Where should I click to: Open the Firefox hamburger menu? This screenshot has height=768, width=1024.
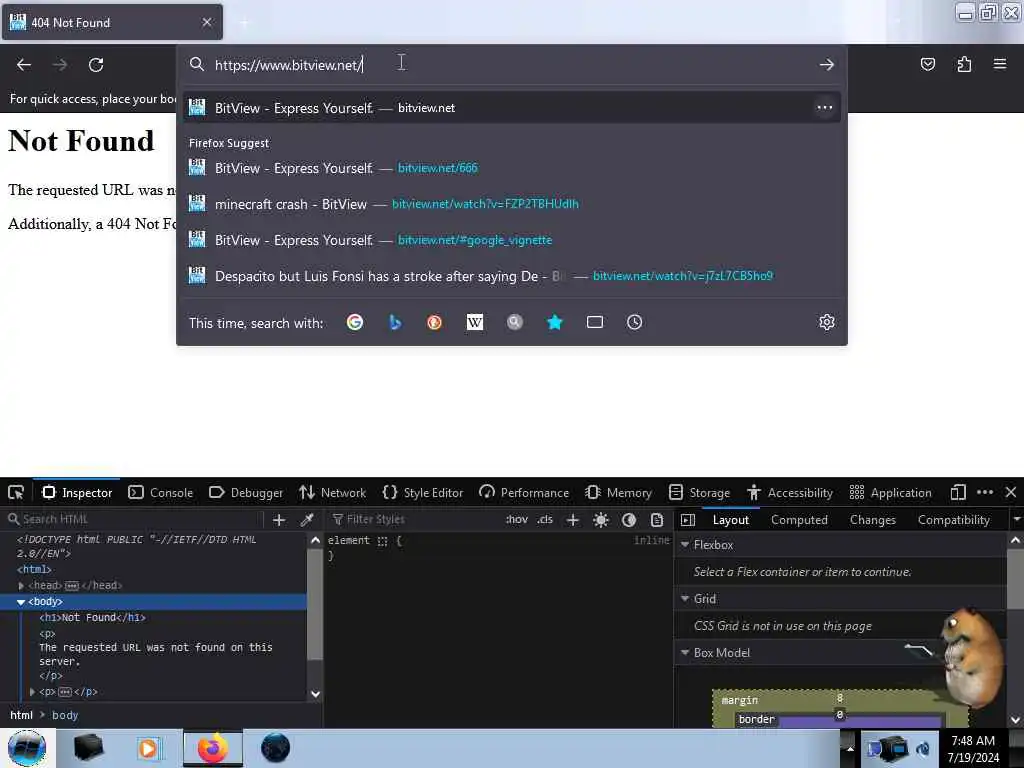[x=1000, y=64]
